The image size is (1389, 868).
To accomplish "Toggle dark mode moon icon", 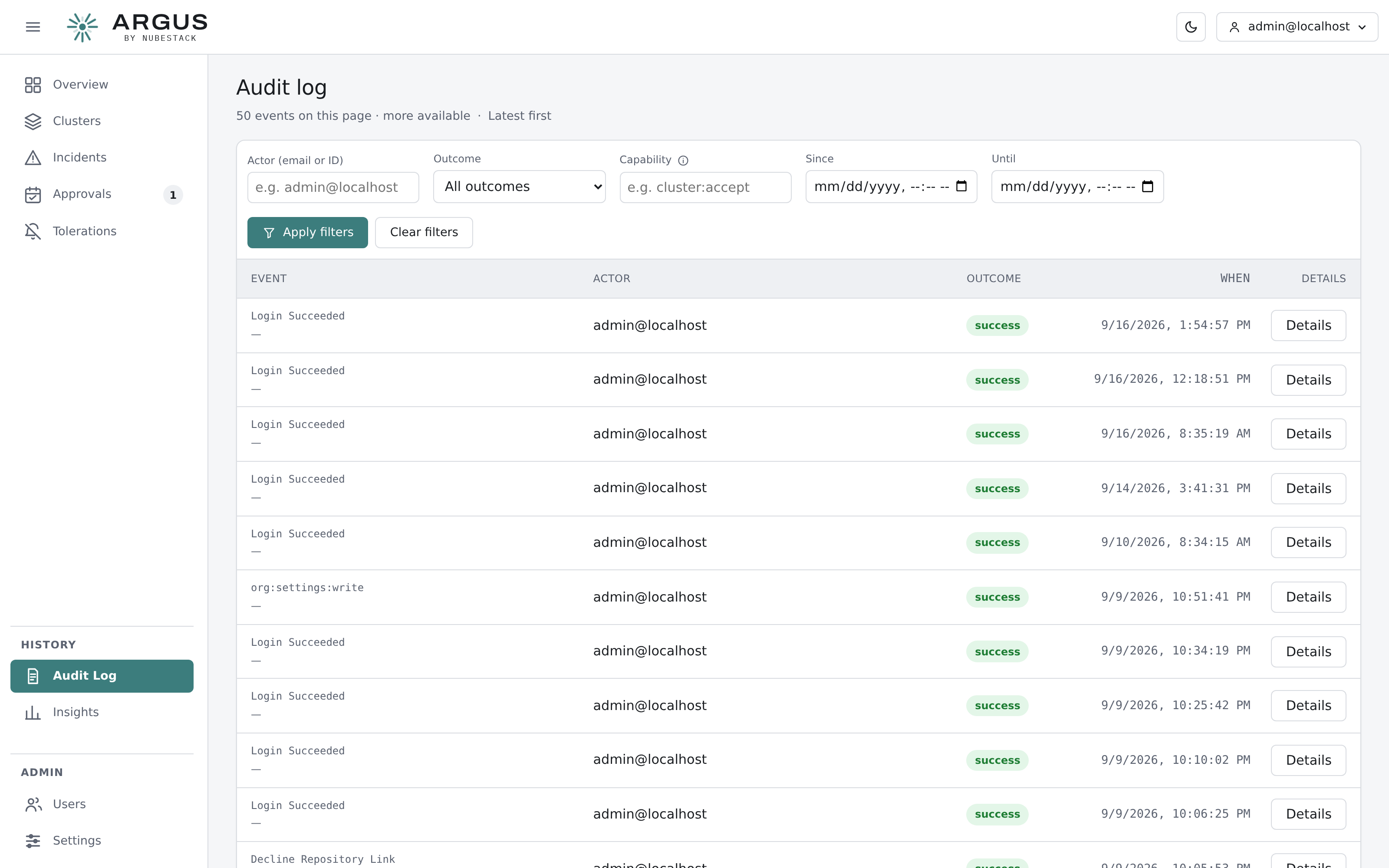I will pos(1190,27).
